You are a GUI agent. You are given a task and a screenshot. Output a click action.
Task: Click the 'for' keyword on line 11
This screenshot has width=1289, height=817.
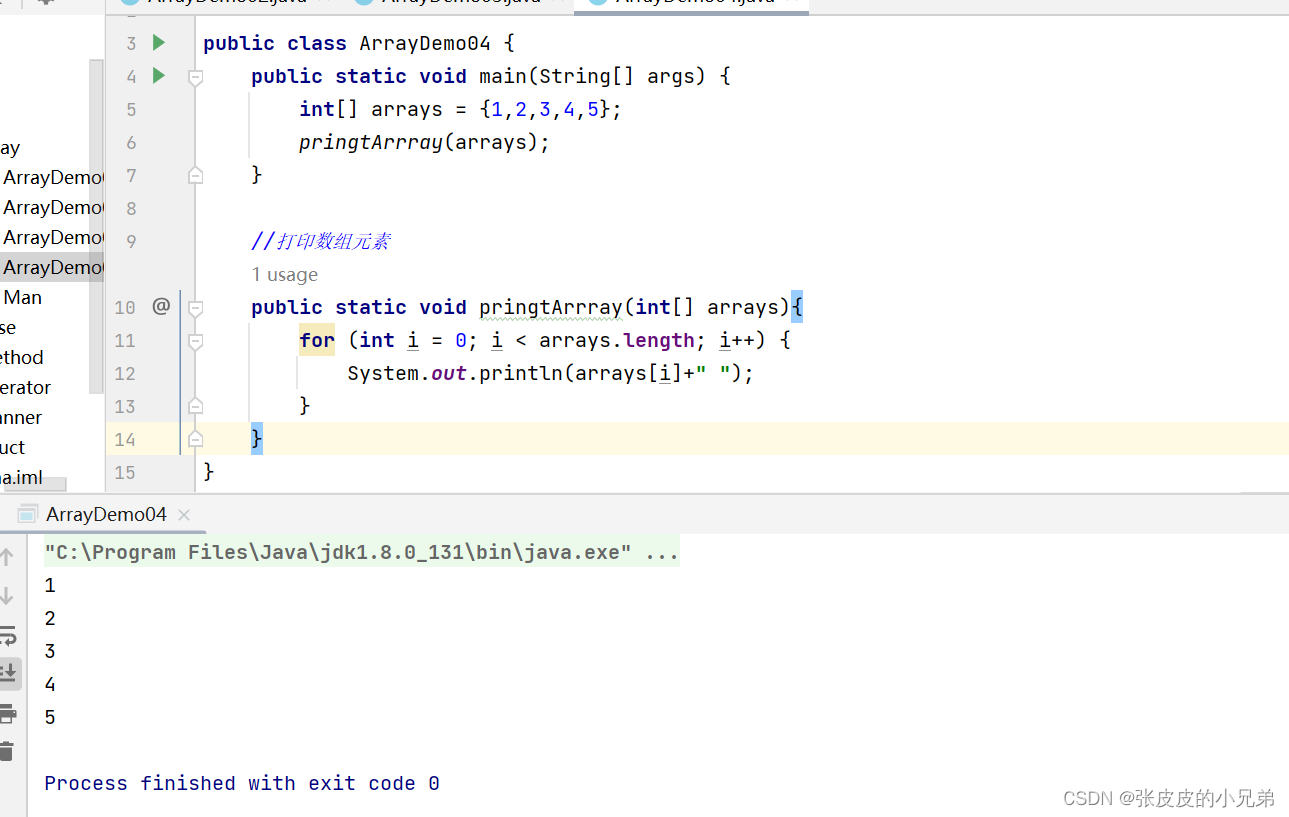click(317, 340)
